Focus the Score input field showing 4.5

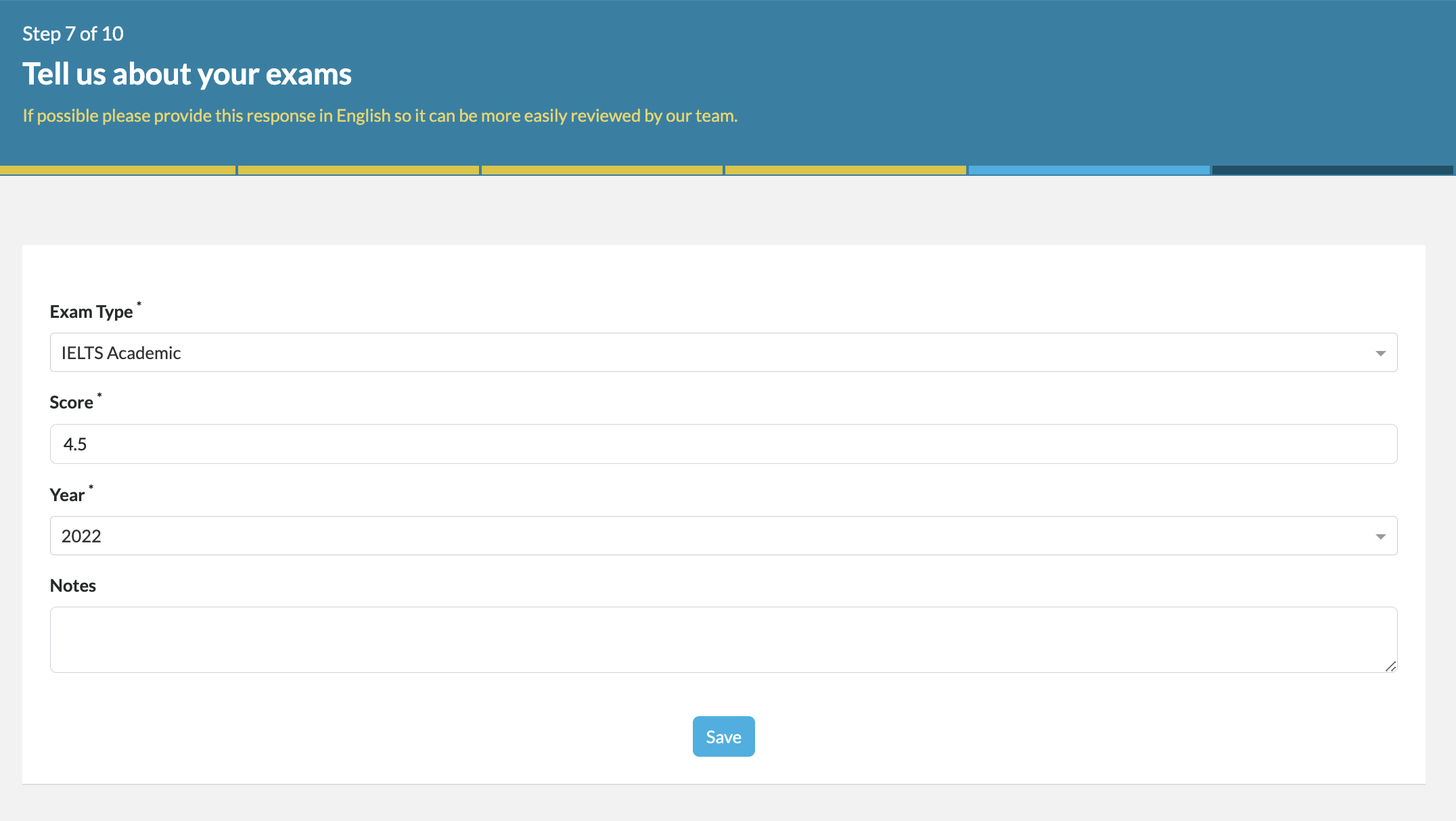click(x=723, y=444)
